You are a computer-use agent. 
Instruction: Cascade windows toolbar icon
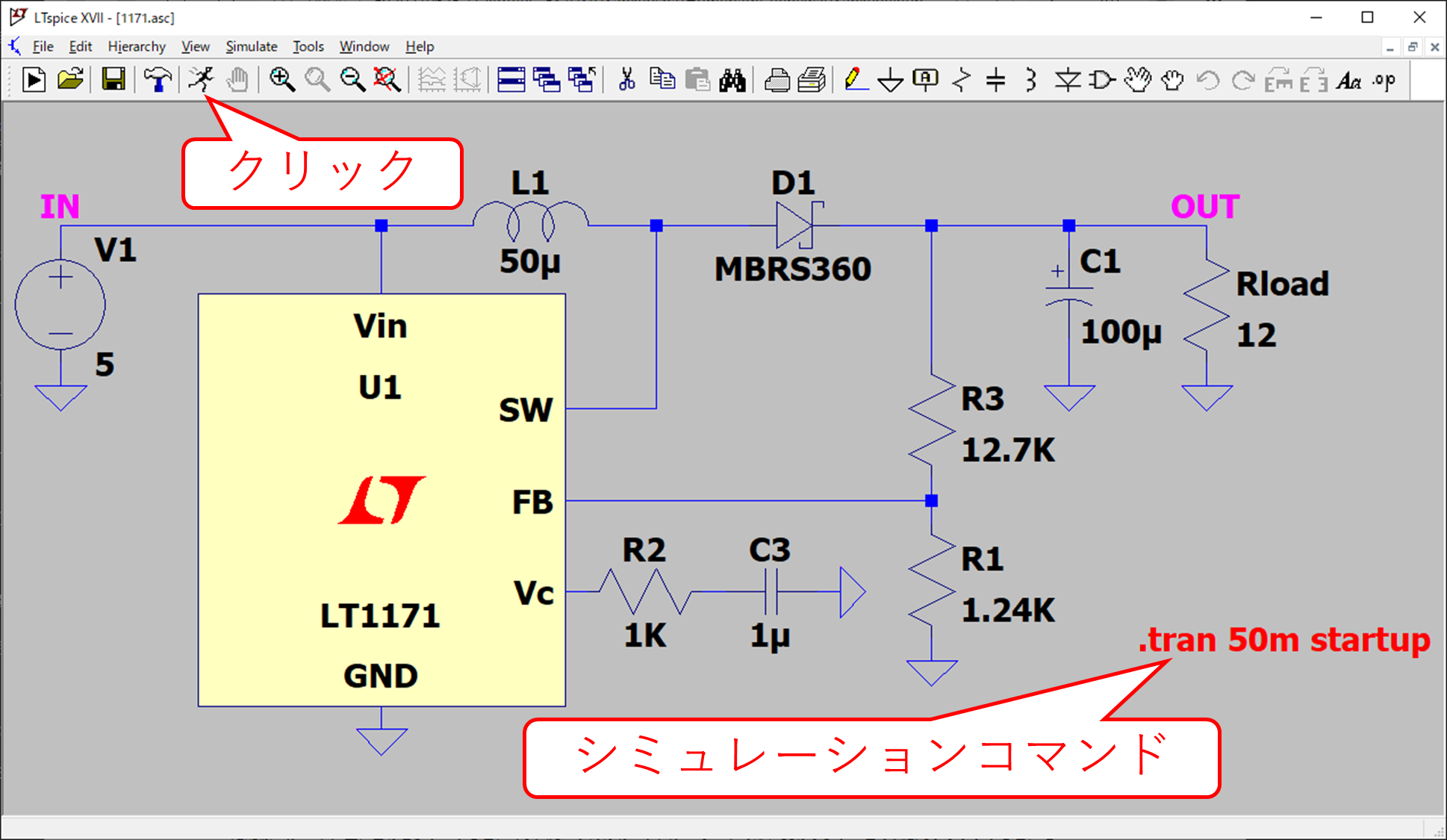(x=547, y=79)
